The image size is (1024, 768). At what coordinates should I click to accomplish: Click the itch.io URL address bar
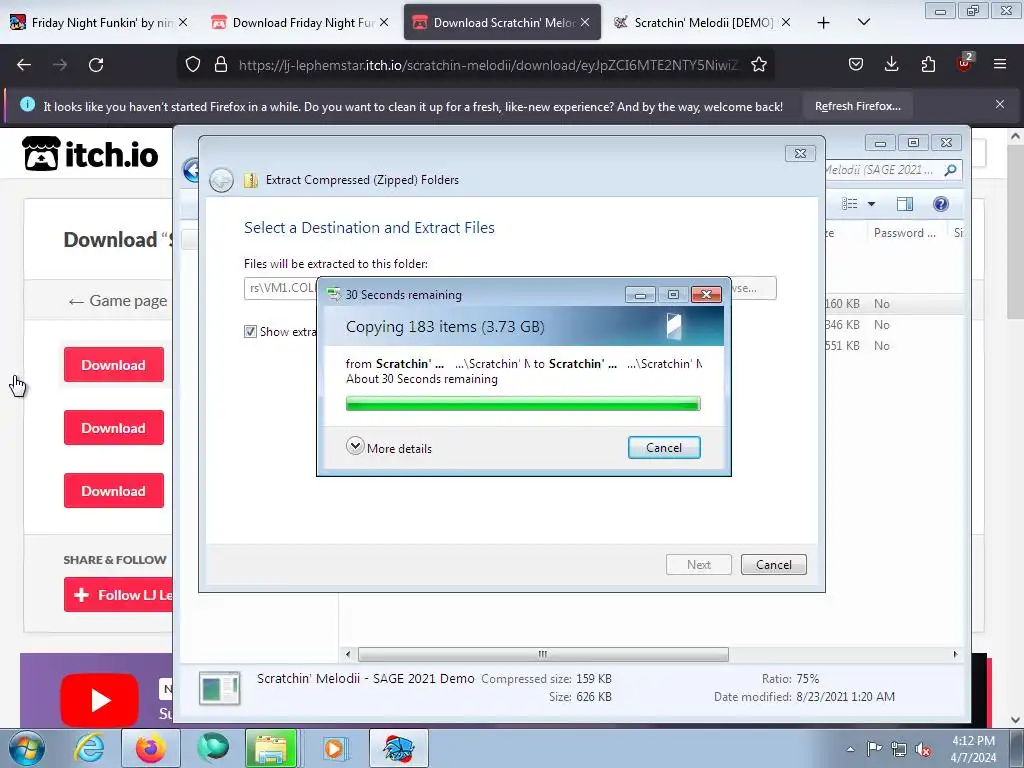(x=488, y=65)
